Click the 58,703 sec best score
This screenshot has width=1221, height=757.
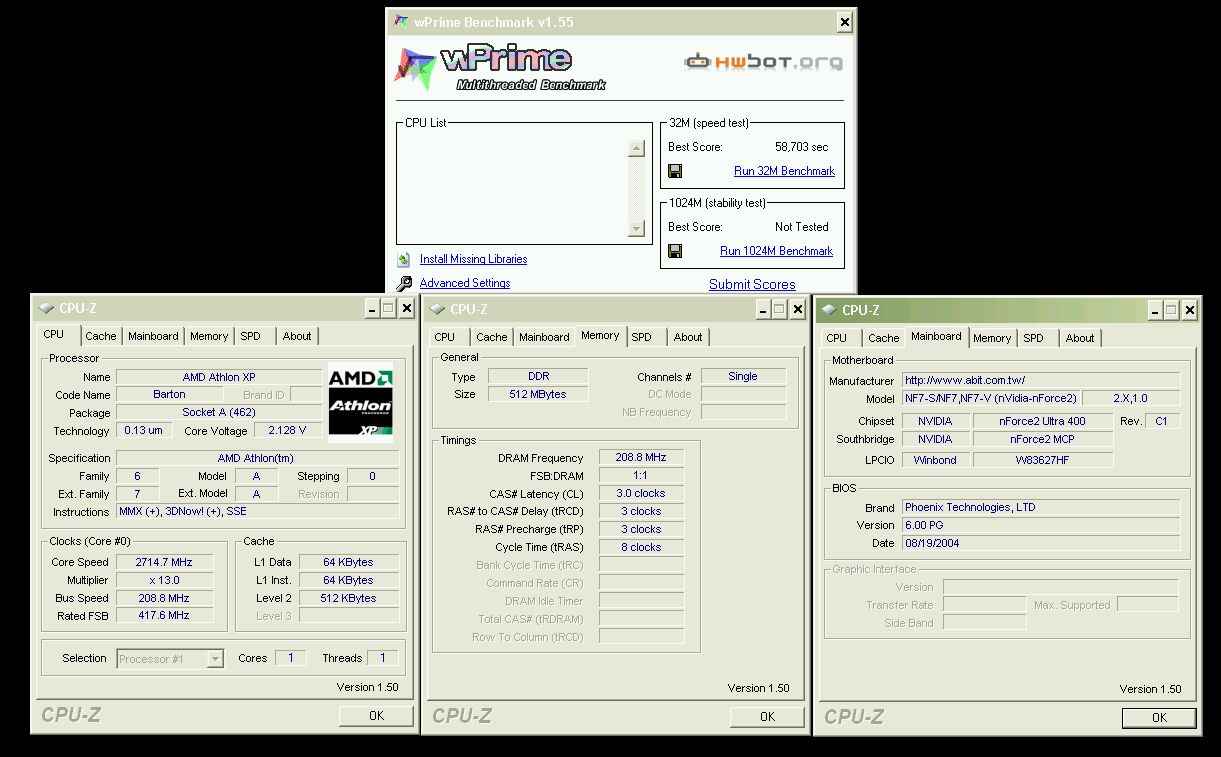pyautogui.click(x=802, y=147)
